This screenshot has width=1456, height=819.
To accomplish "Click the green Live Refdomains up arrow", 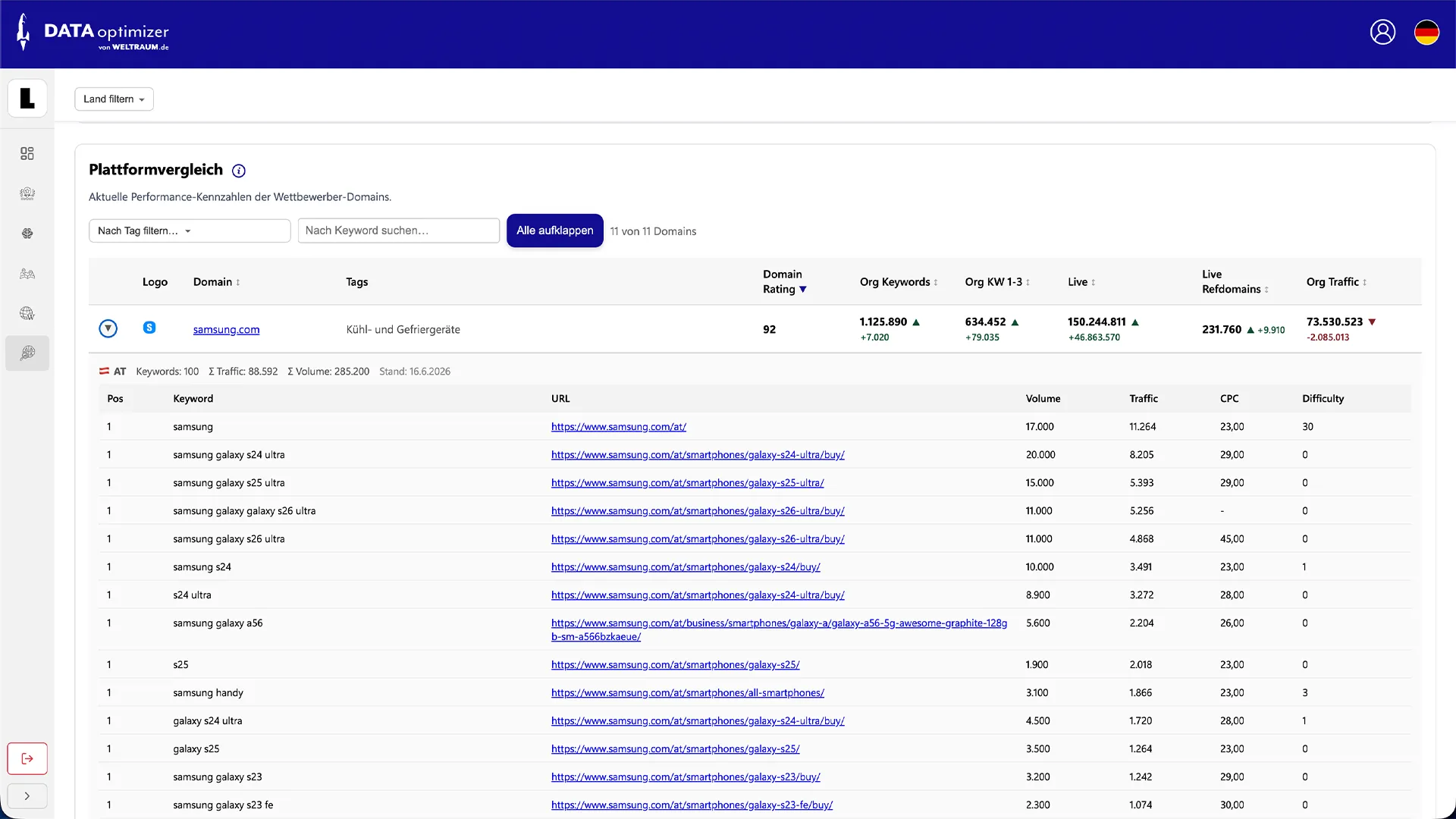I will pyautogui.click(x=1250, y=330).
